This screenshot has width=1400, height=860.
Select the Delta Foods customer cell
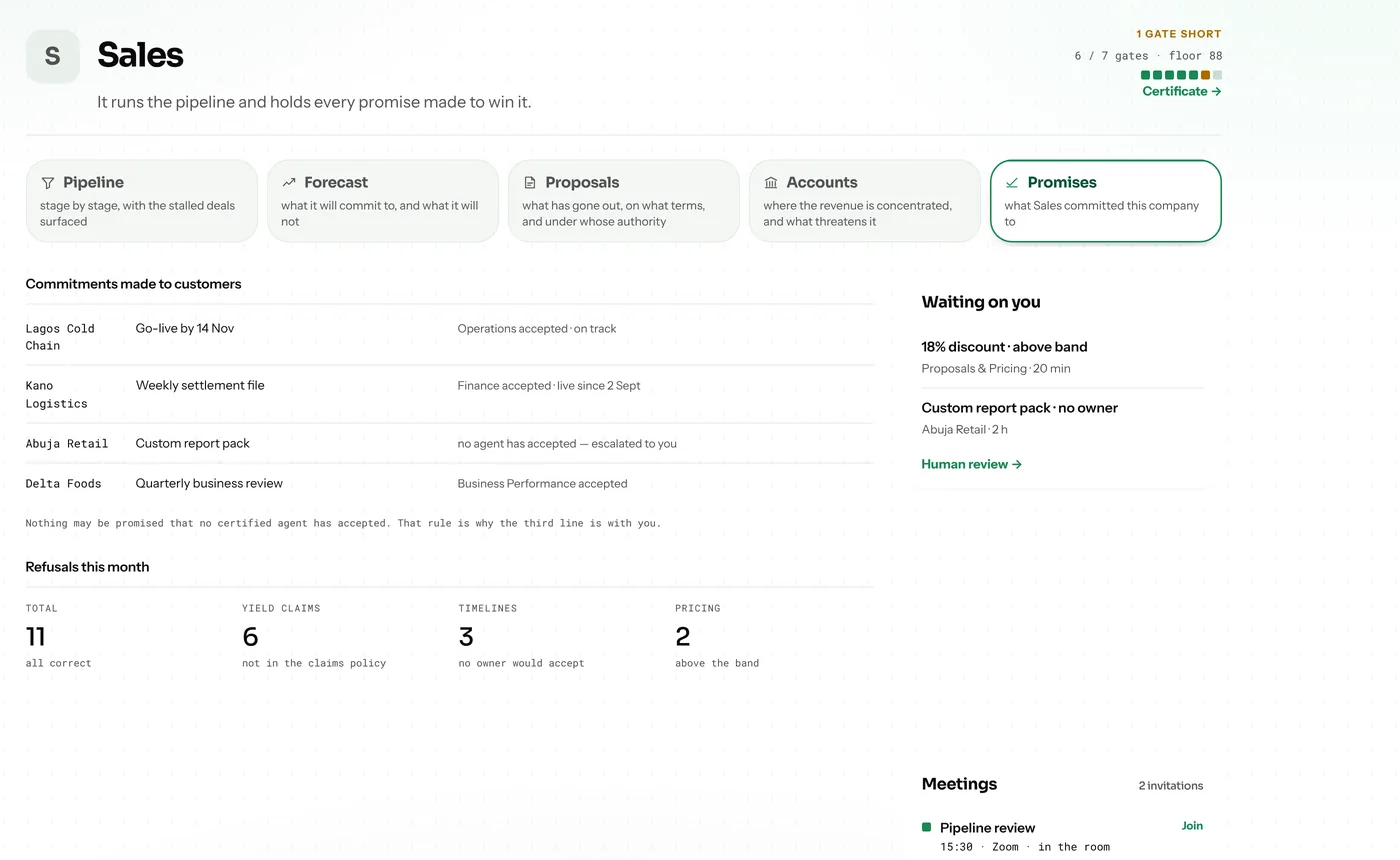click(64, 484)
